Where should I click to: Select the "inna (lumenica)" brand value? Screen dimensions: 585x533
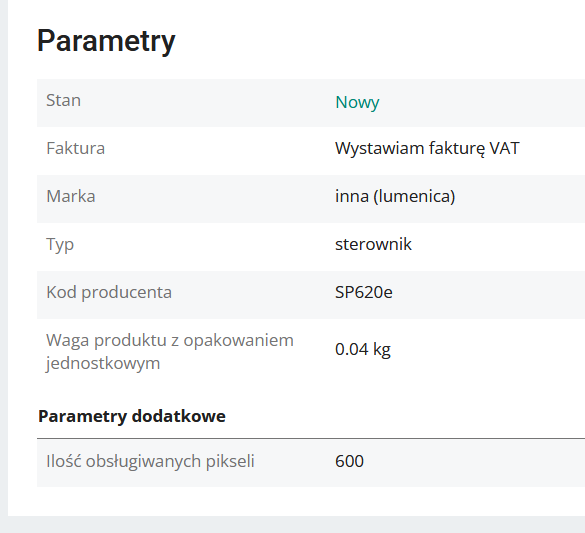(395, 196)
